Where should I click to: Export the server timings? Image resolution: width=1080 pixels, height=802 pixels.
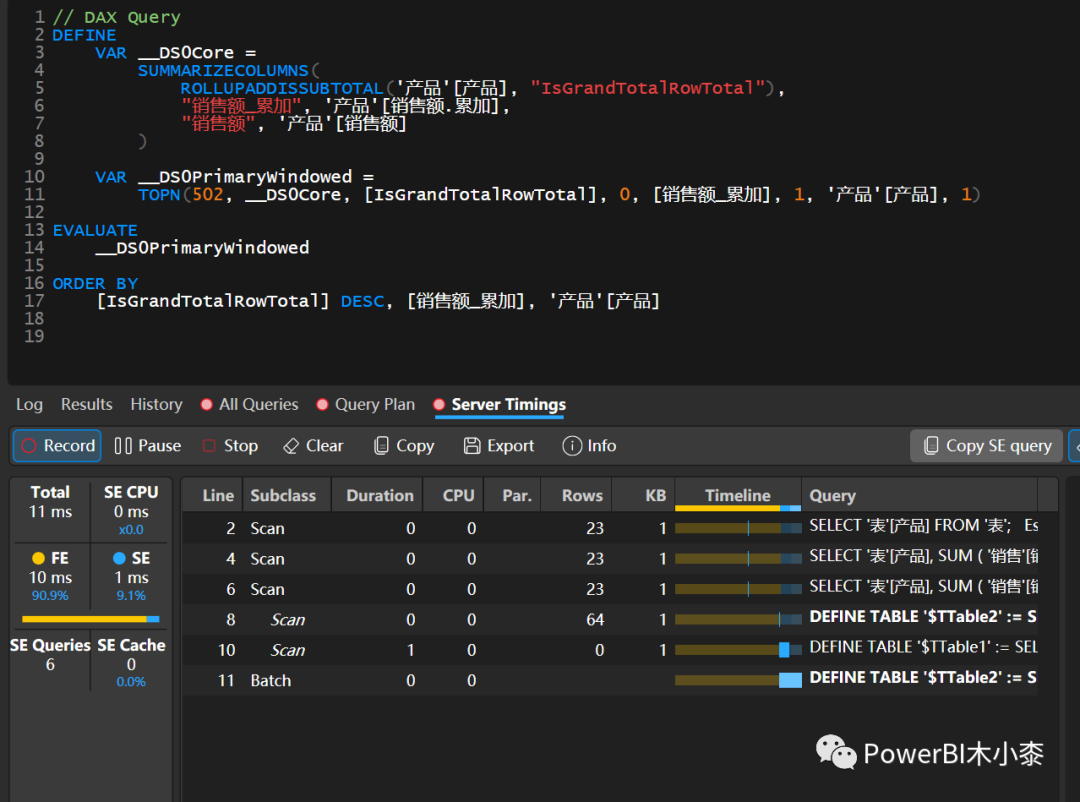[499, 446]
